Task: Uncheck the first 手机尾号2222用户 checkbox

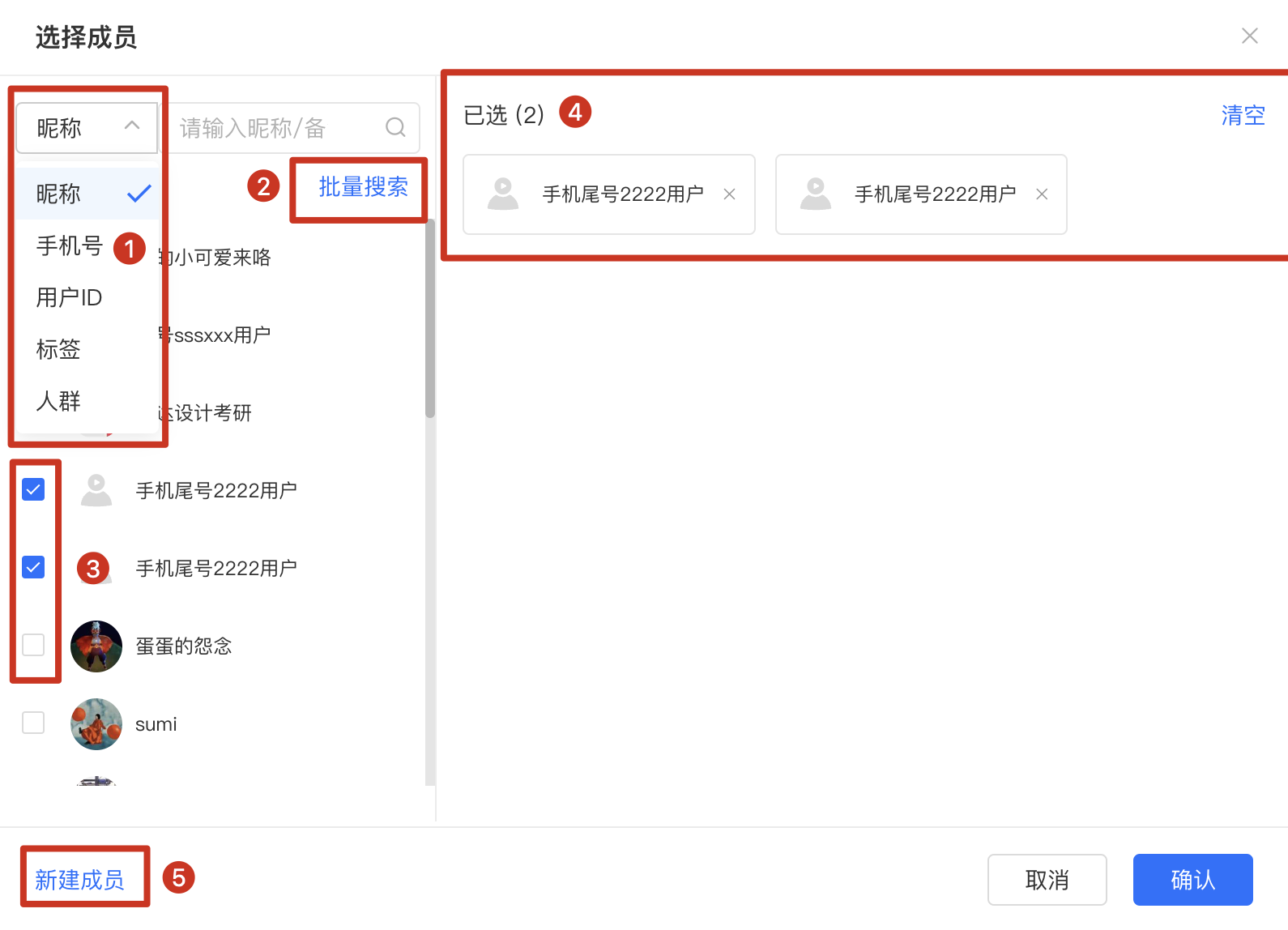Action: click(x=33, y=489)
